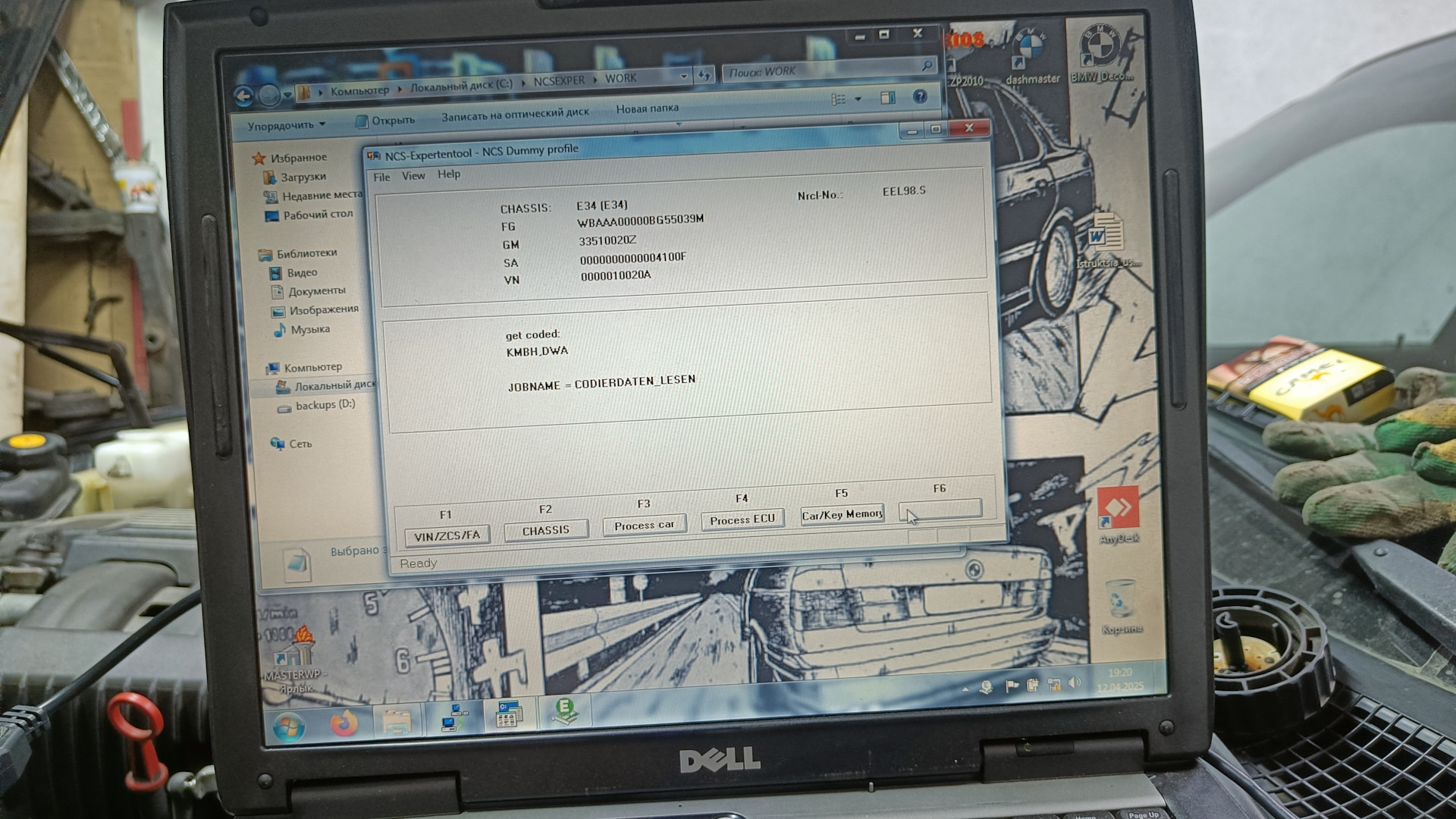Click the volume speaker tray icon
This screenshot has height=819, width=1456.
click(x=1074, y=683)
